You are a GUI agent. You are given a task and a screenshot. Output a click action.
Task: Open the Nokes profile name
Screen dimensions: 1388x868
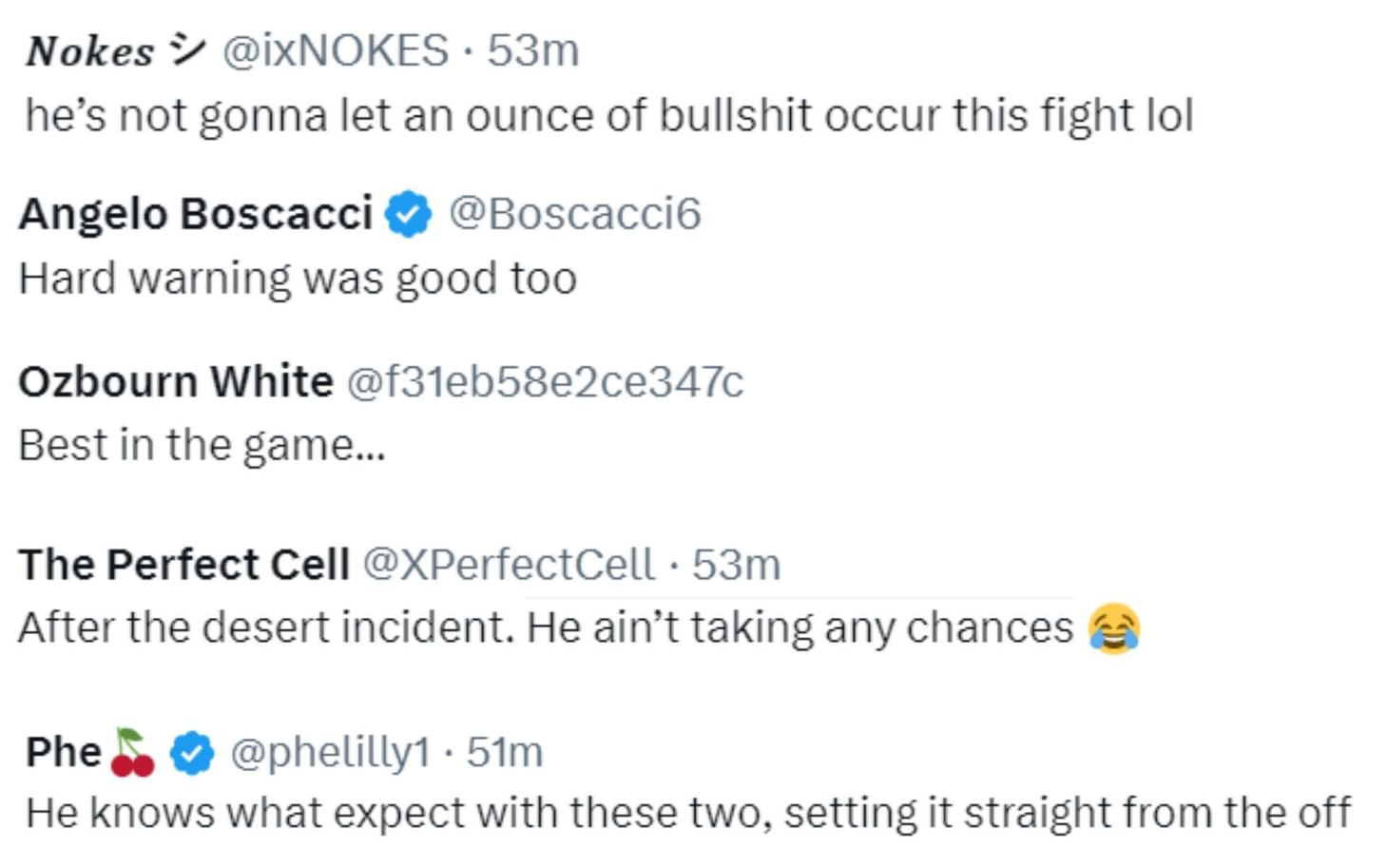(x=89, y=51)
